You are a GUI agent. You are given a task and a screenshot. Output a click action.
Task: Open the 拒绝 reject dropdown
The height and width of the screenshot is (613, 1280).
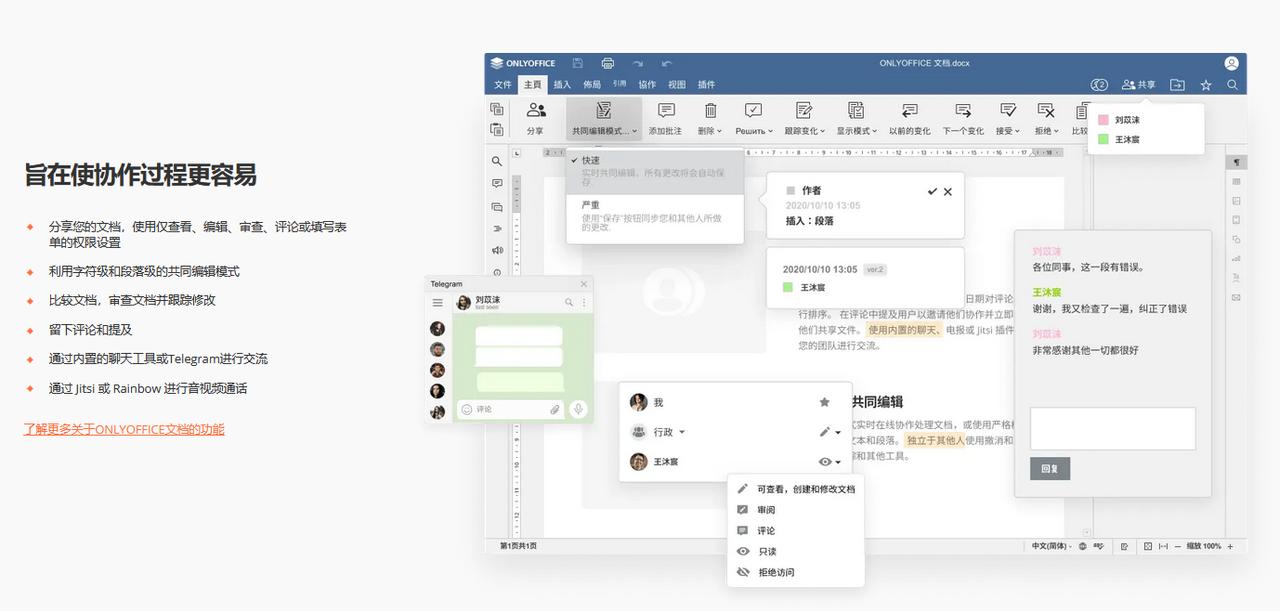point(1046,119)
